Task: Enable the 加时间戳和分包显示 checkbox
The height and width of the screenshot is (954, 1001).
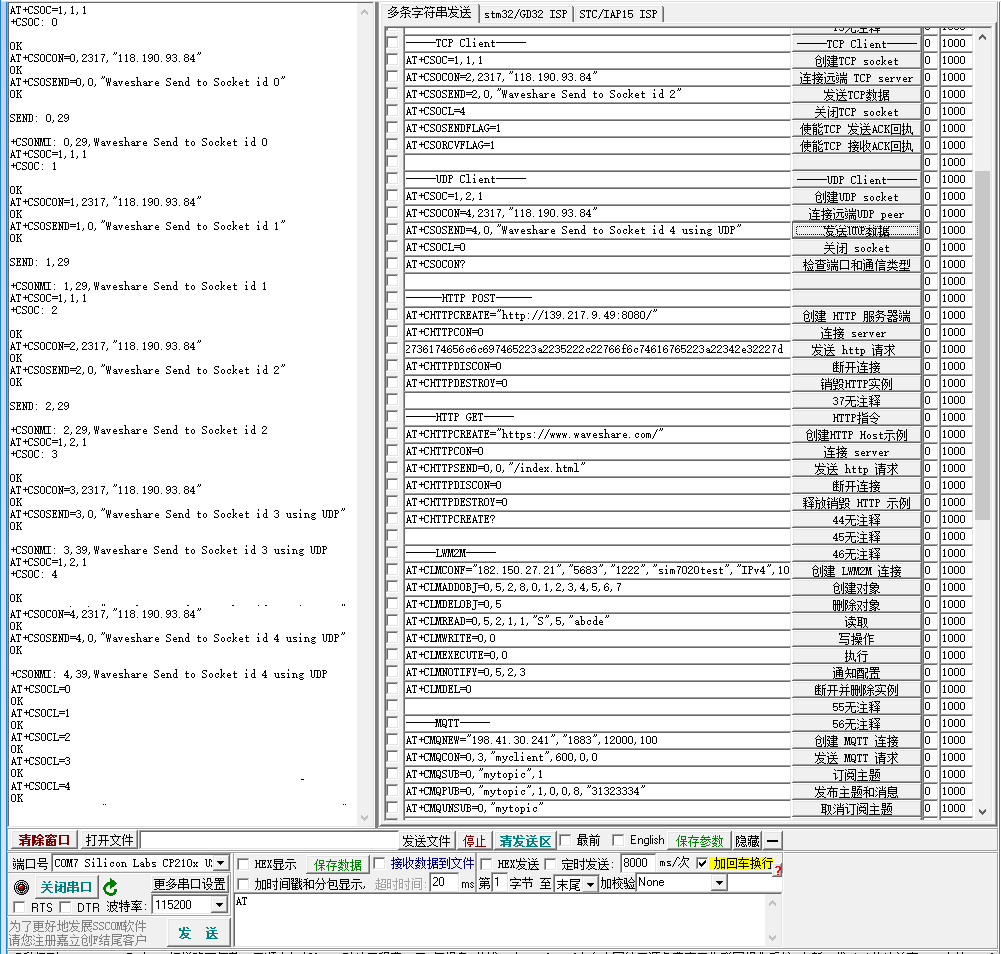Action: pos(243,884)
